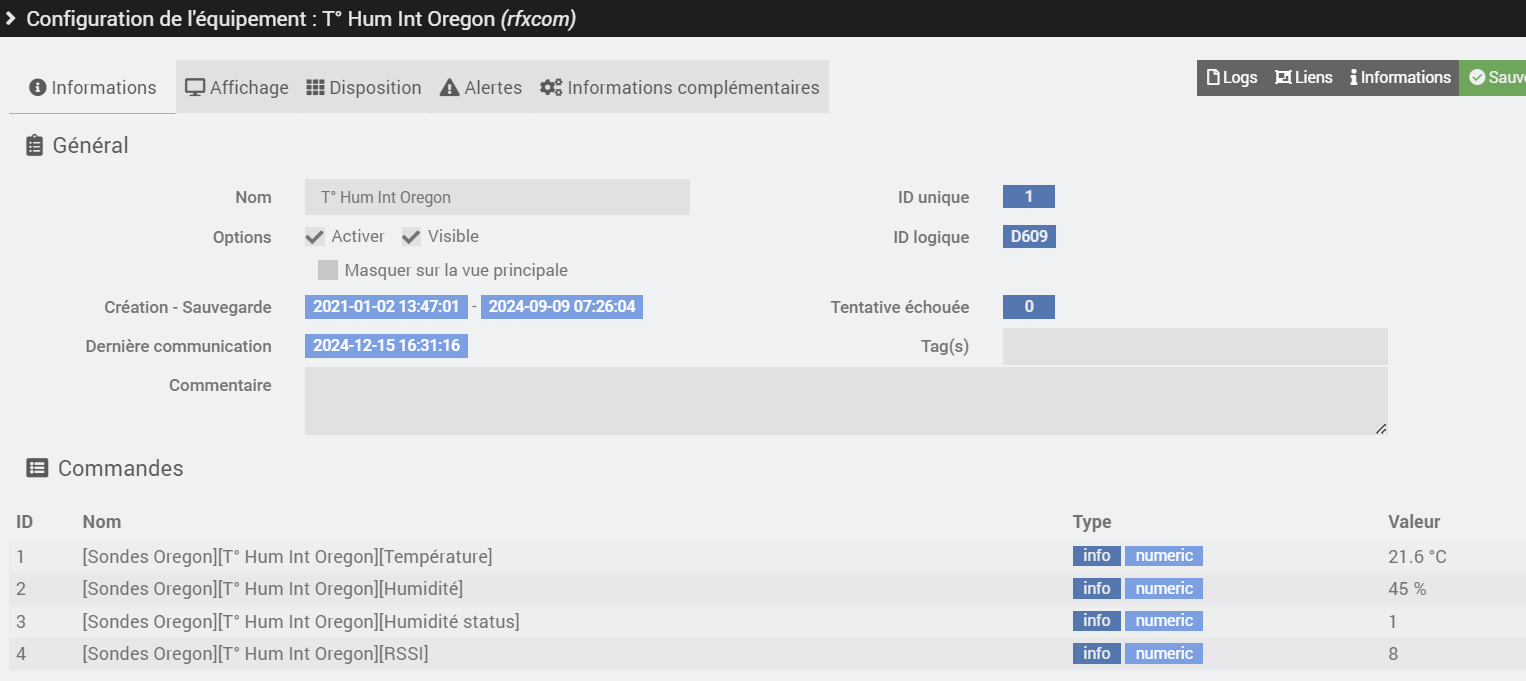1526x681 pixels.
Task: Toggle the Visible checkbox
Action: 411,237
